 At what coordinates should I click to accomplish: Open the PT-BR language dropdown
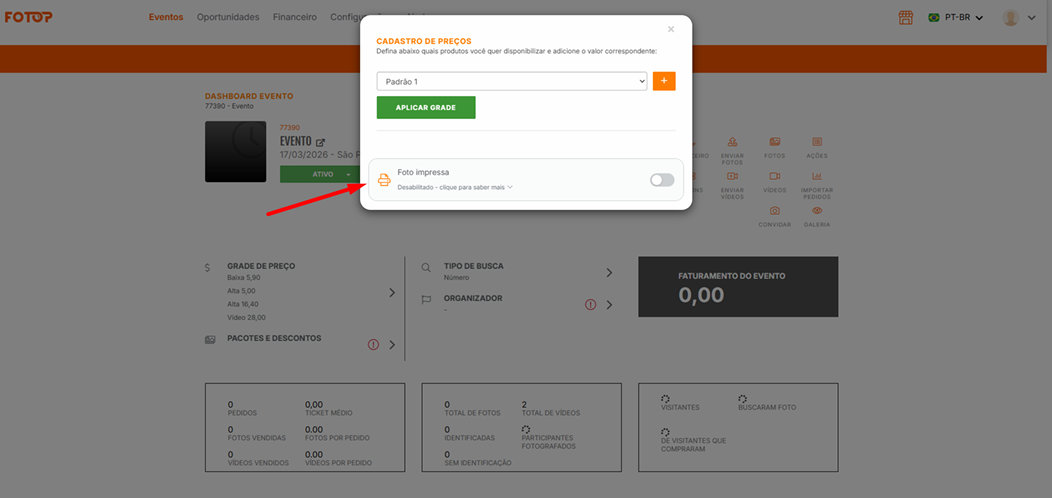[956, 17]
